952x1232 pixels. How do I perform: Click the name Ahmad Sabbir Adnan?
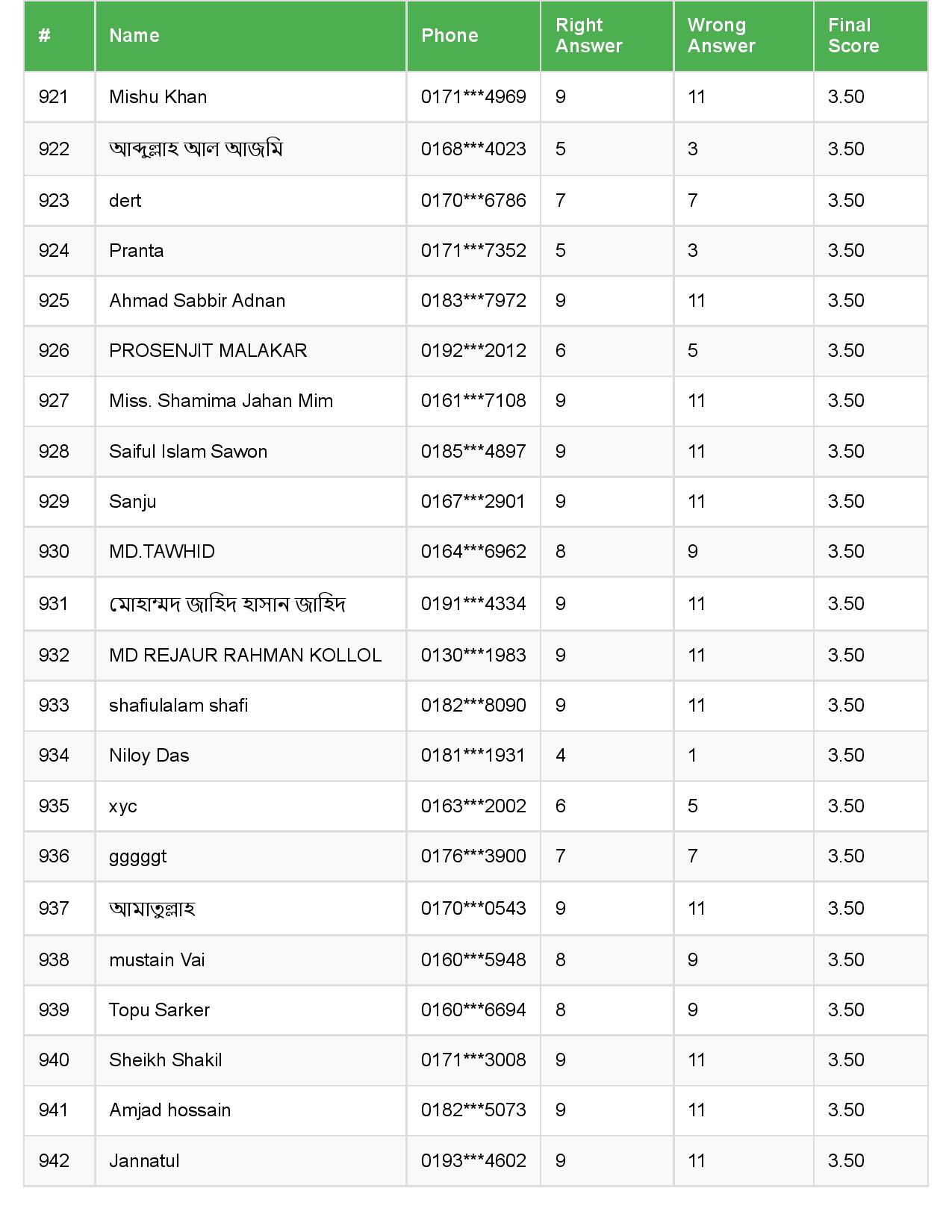197,301
